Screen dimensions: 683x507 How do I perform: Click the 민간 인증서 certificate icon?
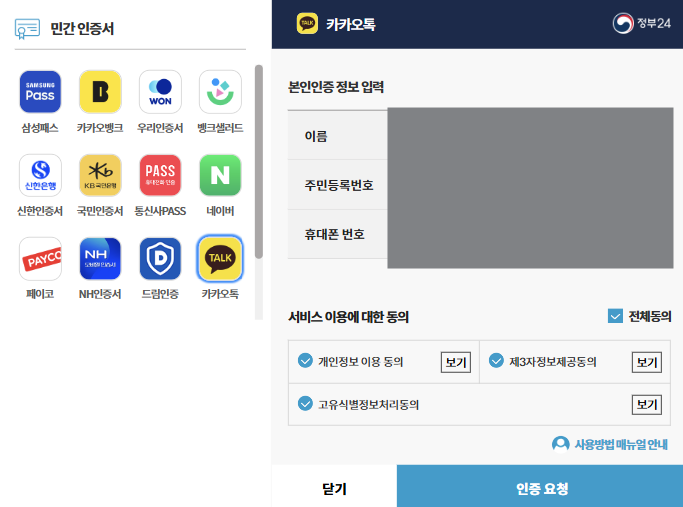[27, 29]
